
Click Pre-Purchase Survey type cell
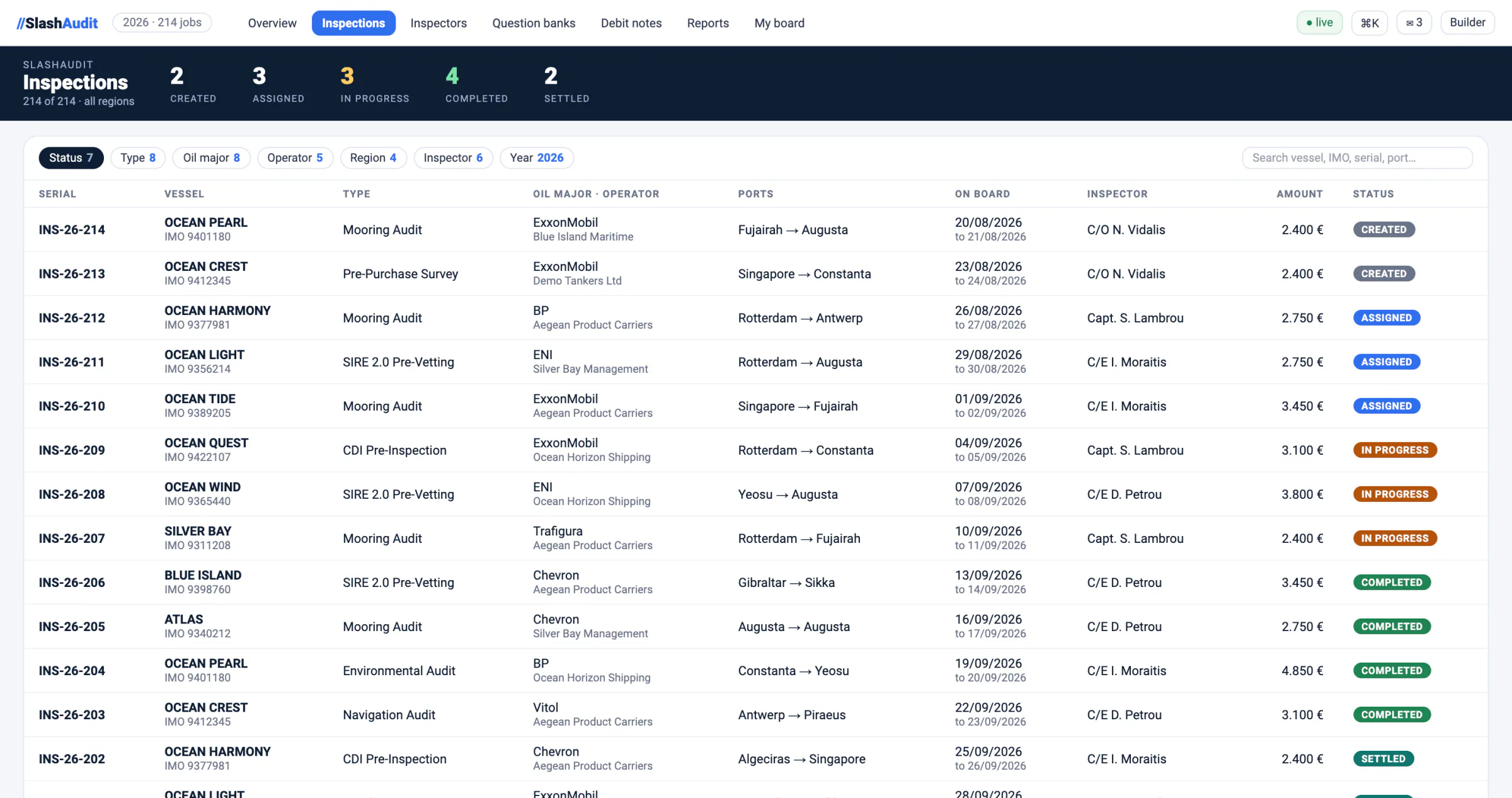(x=400, y=274)
